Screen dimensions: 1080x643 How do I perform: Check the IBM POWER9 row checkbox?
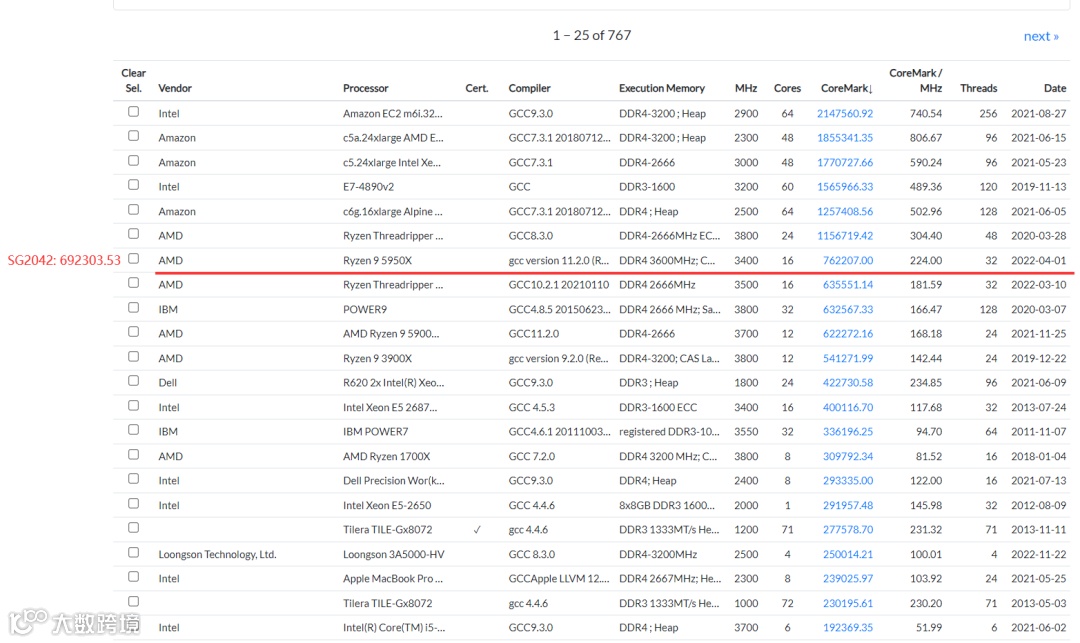134,307
